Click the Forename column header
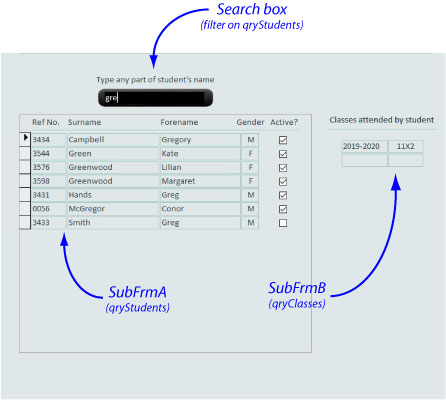Image resolution: width=446 pixels, height=400 pixels. point(179,122)
